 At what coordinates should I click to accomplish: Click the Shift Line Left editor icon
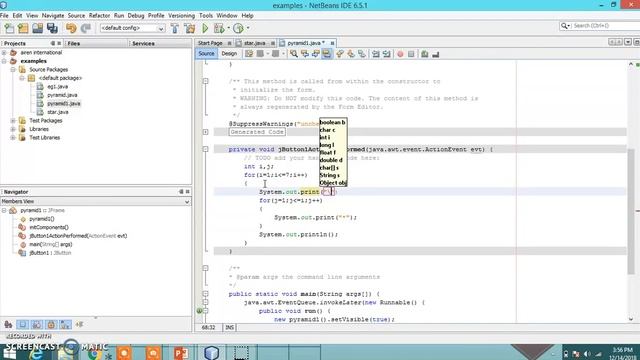(x=376, y=54)
